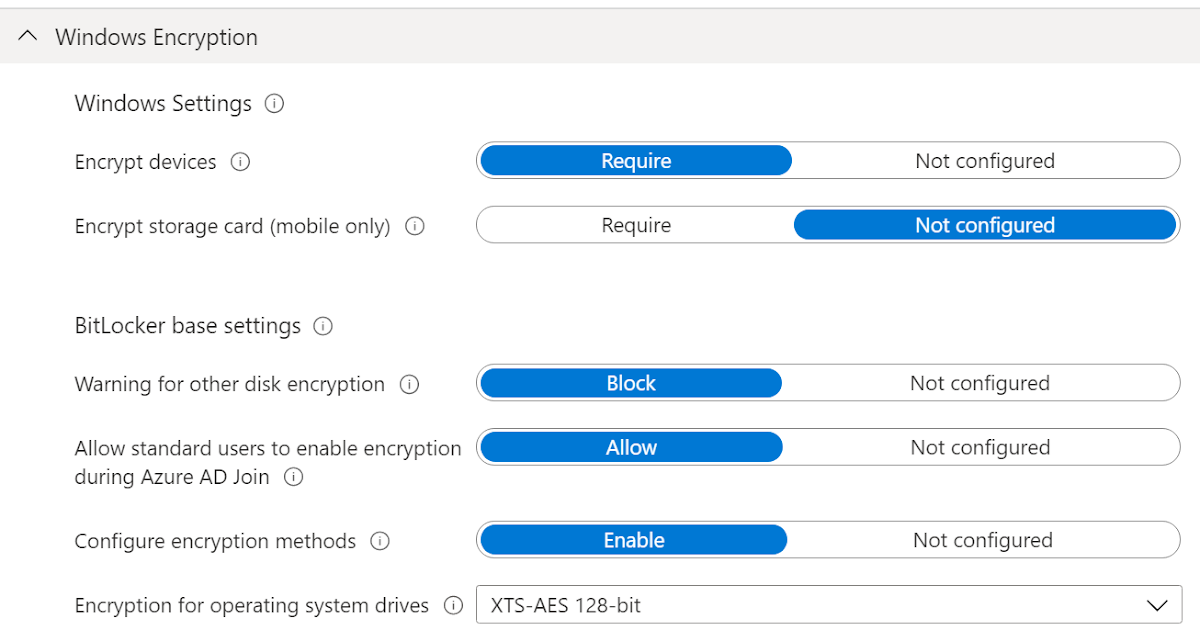Click the BitLocker base settings info icon
This screenshot has width=1200, height=630.
[x=325, y=326]
